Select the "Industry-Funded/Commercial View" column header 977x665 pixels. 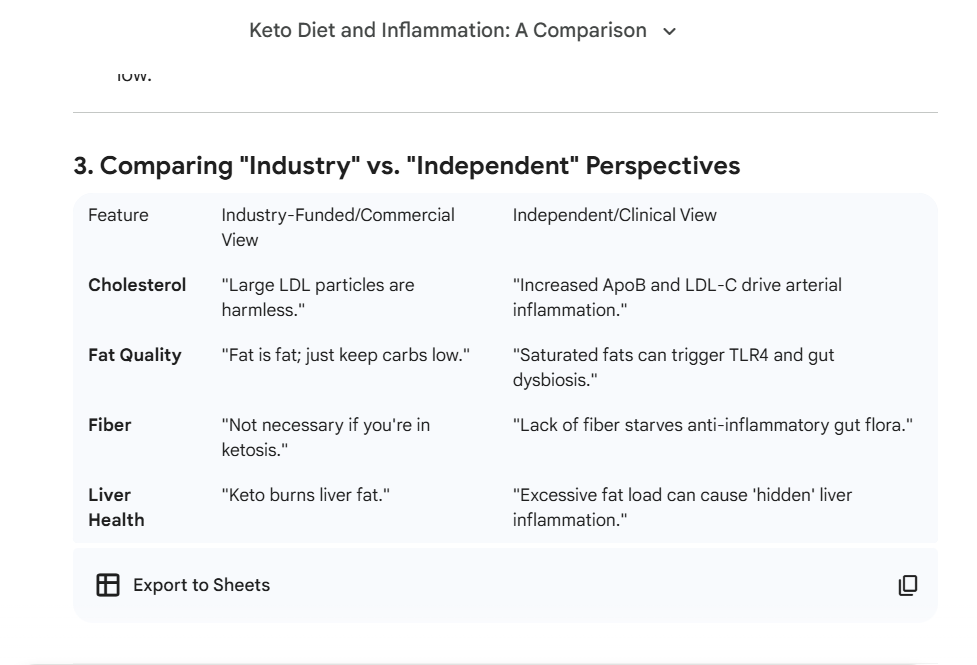point(337,227)
